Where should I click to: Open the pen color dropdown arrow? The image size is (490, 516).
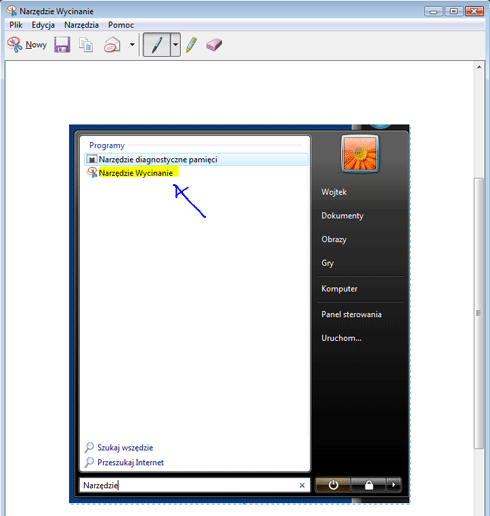(175, 45)
